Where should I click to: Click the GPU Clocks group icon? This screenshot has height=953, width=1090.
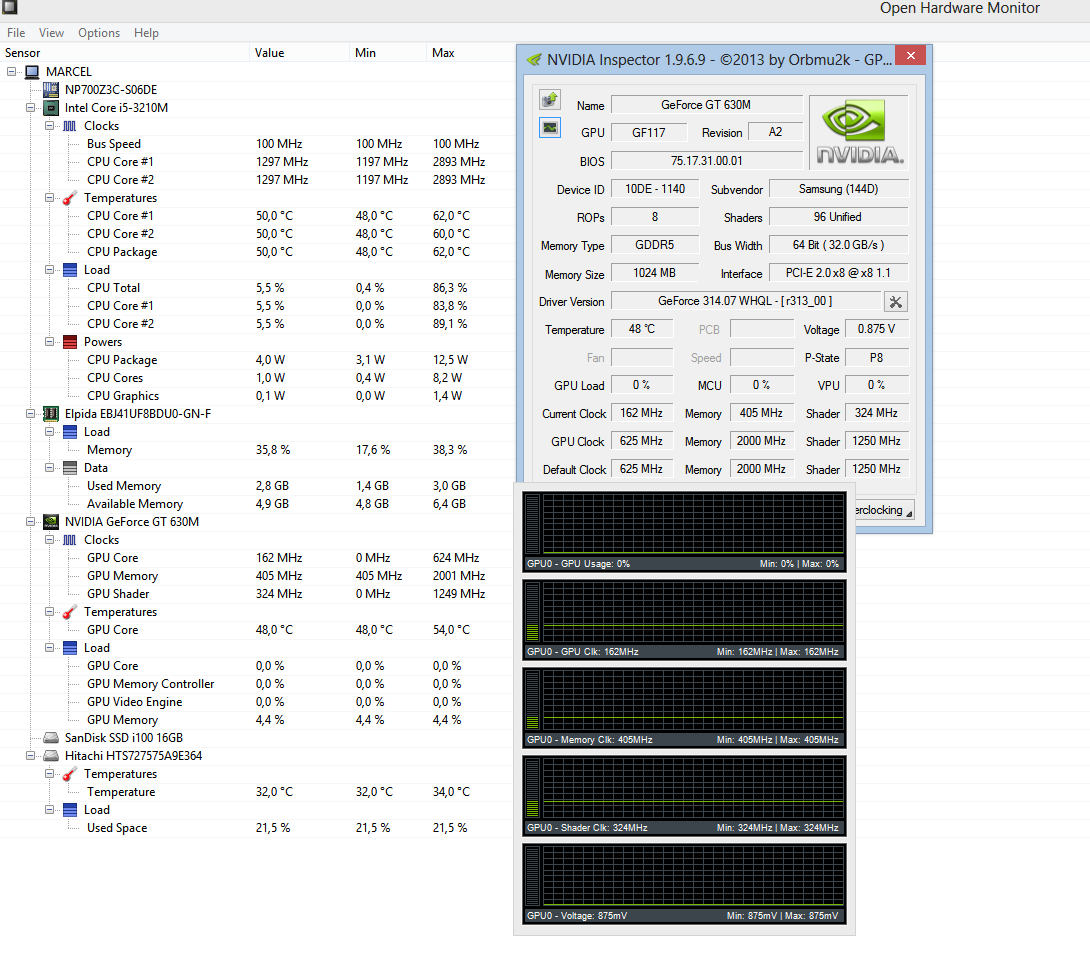point(70,540)
